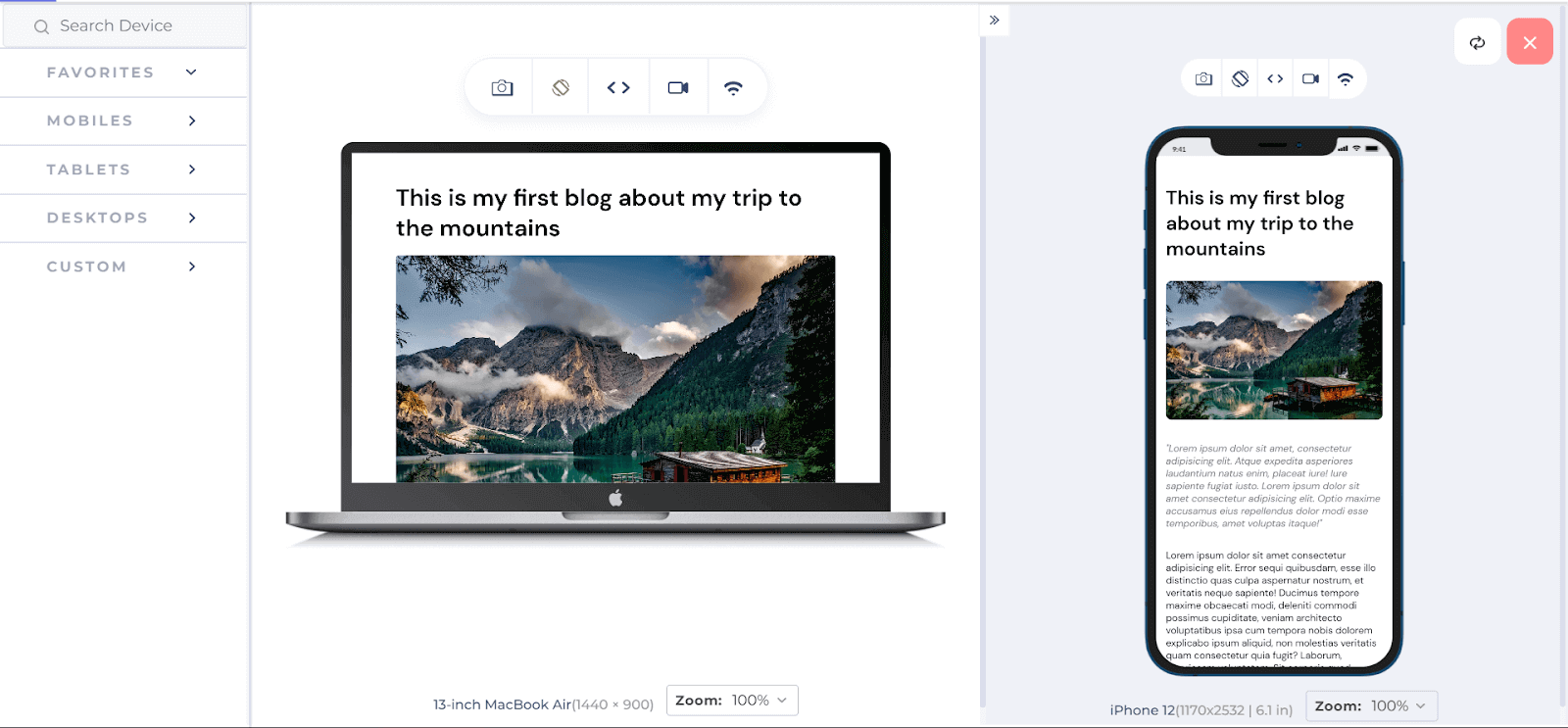Click the Apple logo on MacBook frame
This screenshot has width=1568, height=728.
pos(615,499)
